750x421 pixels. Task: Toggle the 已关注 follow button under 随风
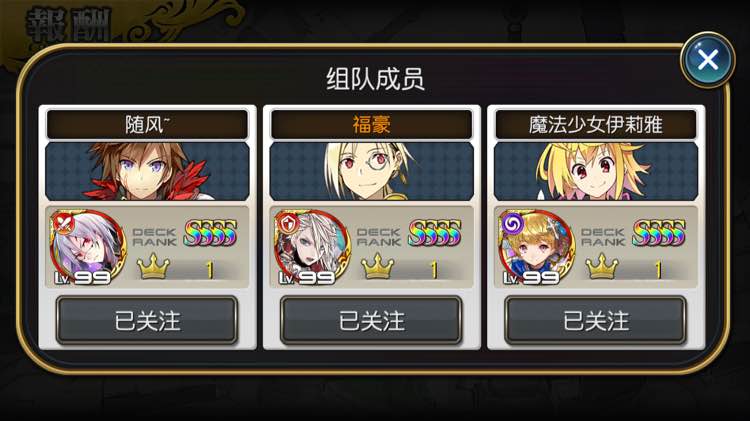[x=147, y=320]
